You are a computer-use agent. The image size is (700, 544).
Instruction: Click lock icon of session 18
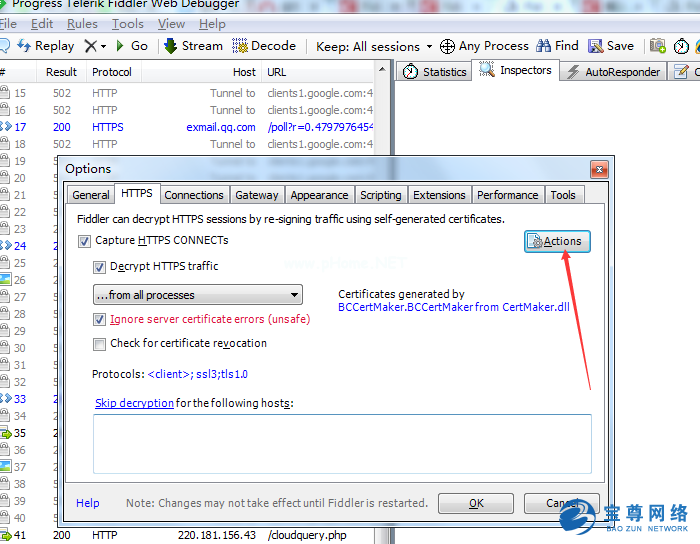[4, 143]
